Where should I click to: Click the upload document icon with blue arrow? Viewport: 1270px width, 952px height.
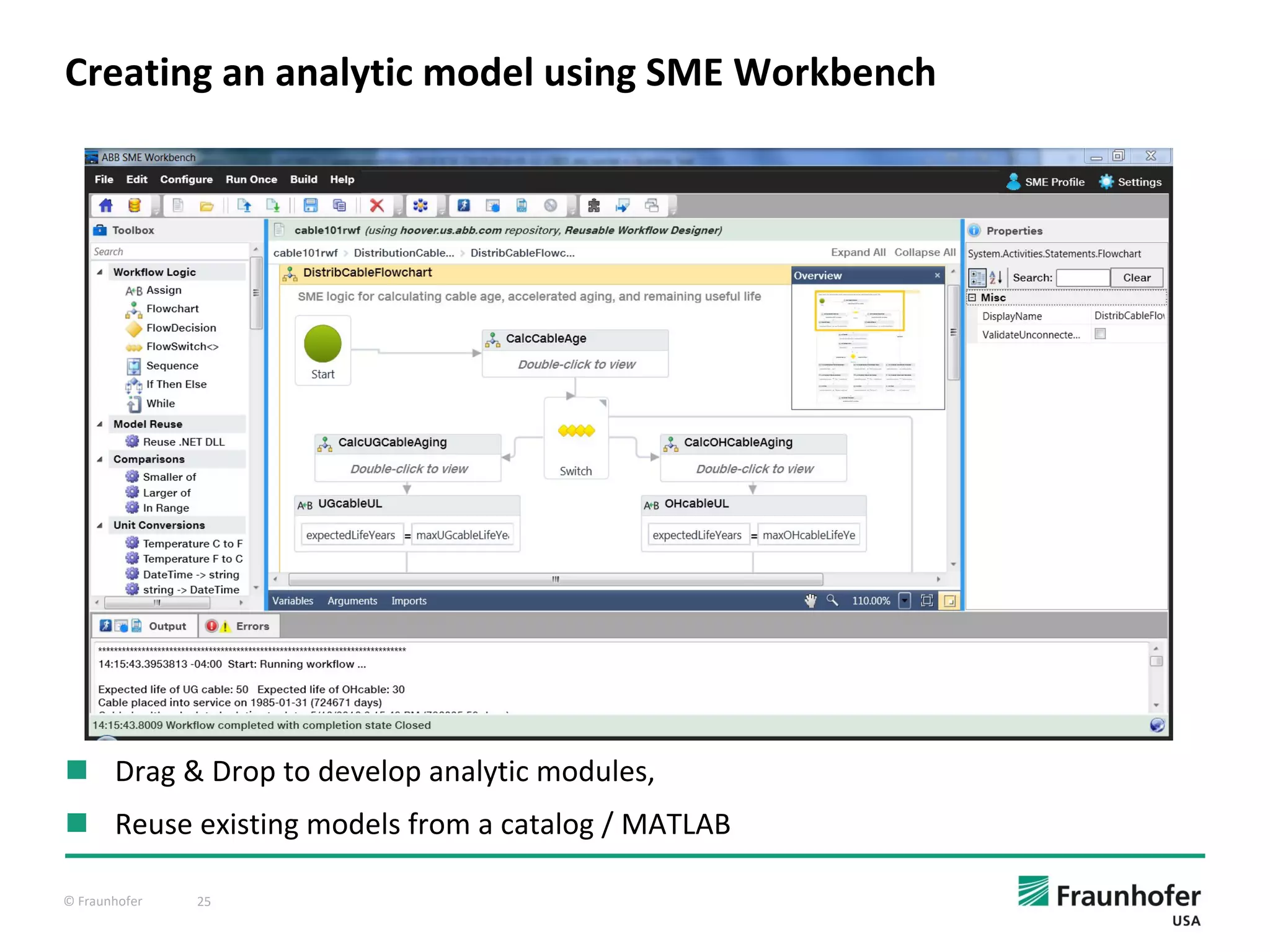point(244,206)
